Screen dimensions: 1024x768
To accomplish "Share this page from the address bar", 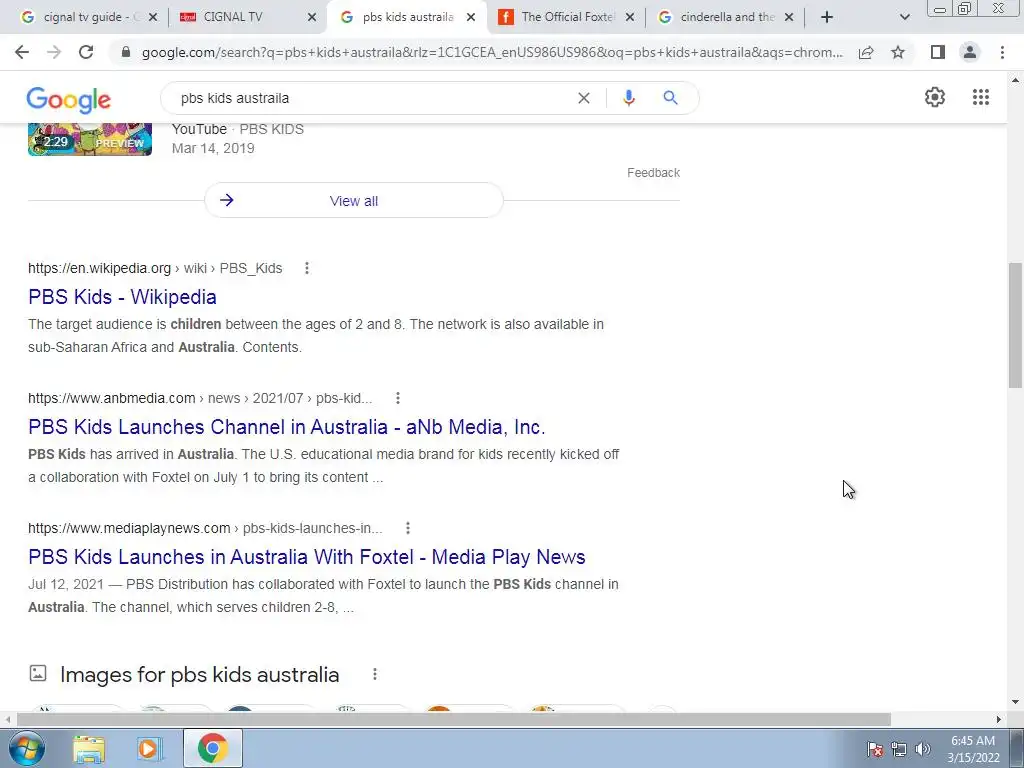I will (866, 52).
